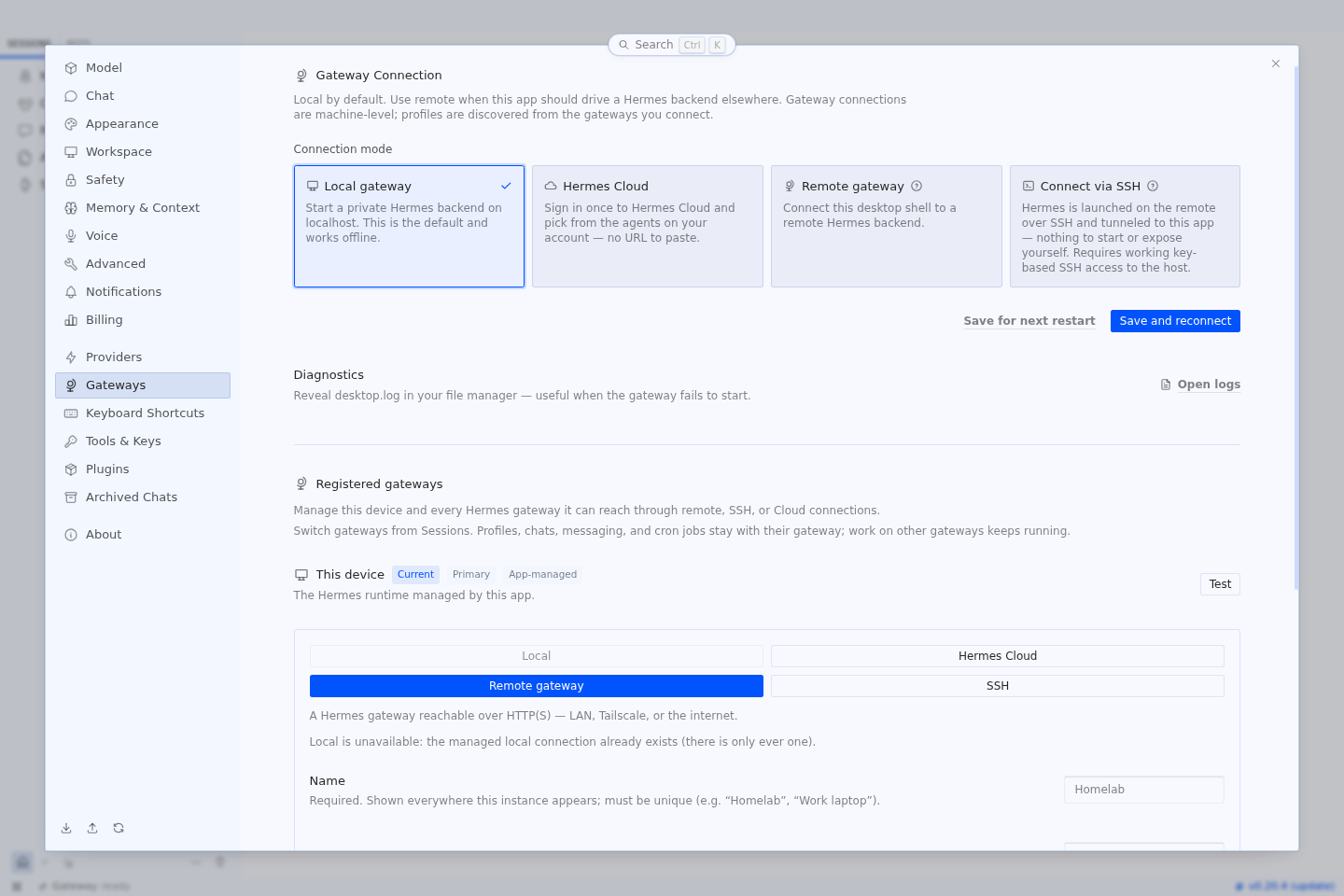1344x896 pixels.
Task: Show help for Connect via SSH
Action: (1153, 186)
